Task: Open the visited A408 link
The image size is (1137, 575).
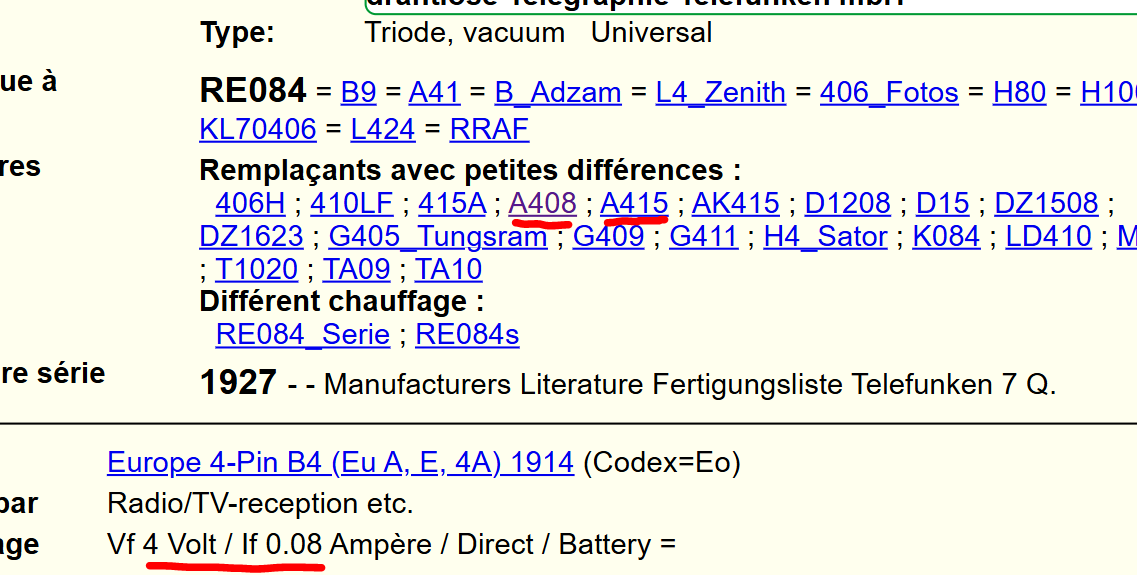Action: (x=542, y=203)
